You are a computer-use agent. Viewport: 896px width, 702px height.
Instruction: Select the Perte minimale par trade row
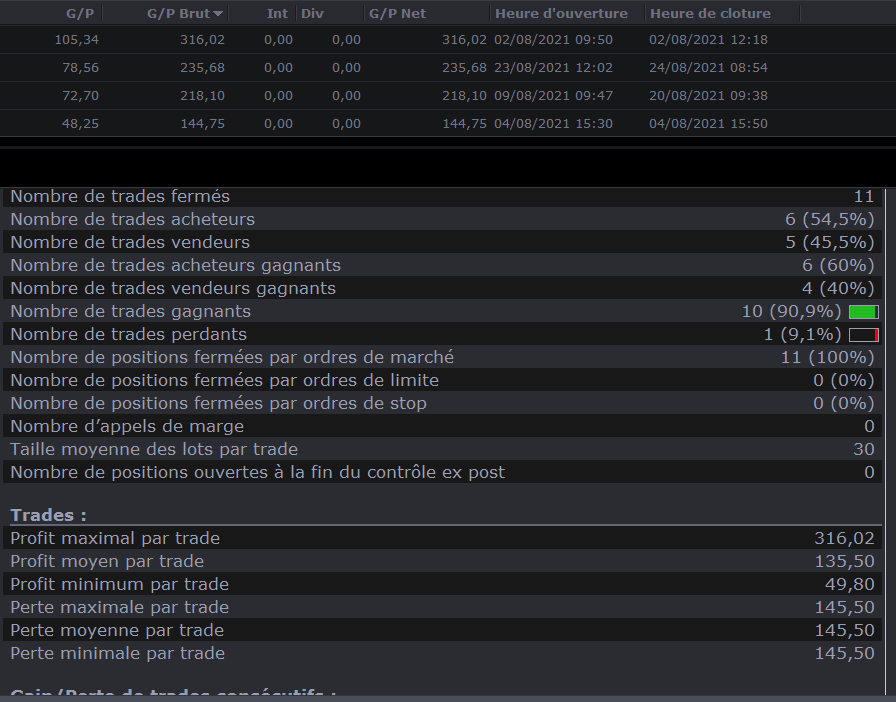point(442,653)
